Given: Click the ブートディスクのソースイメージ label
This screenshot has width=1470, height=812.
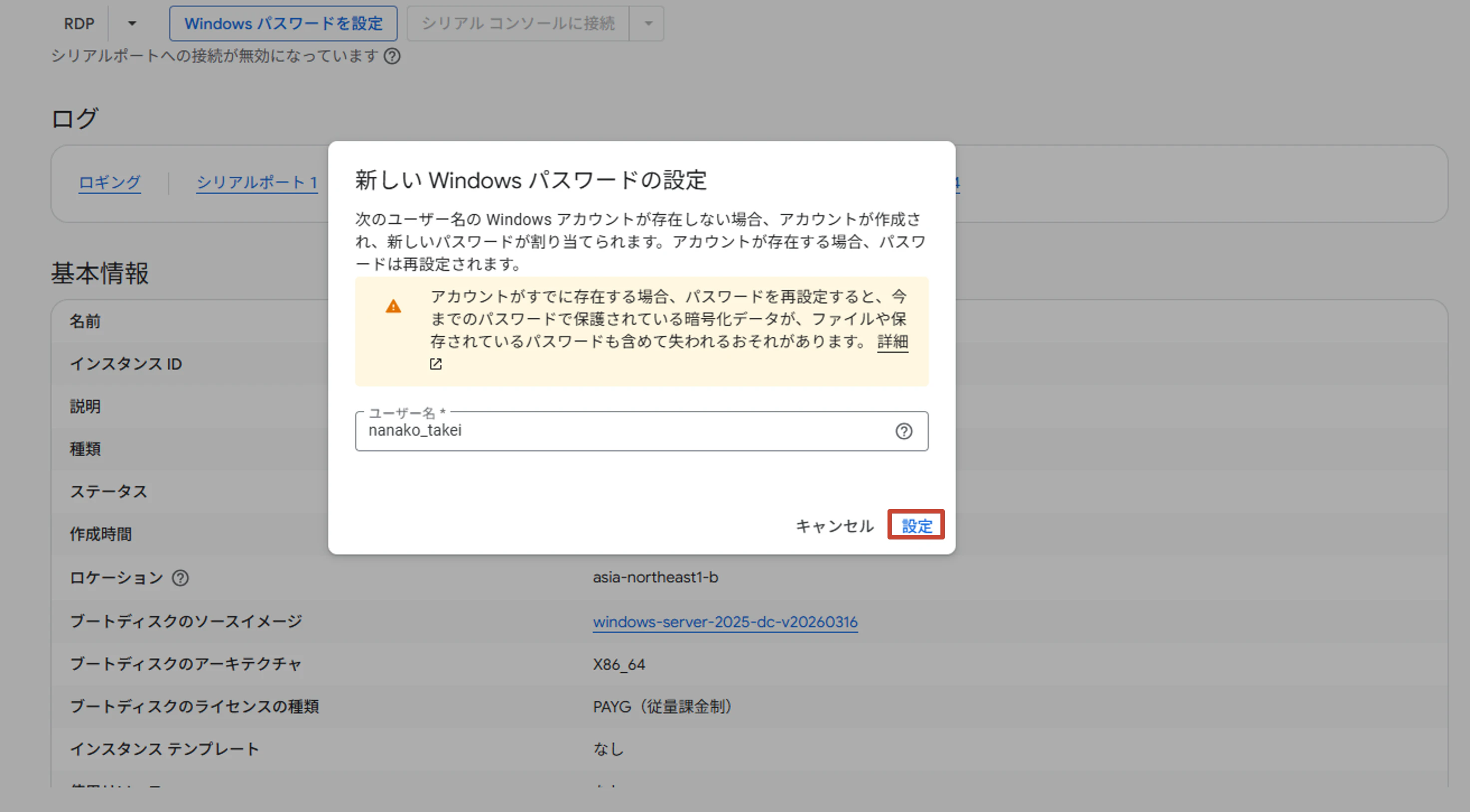Looking at the screenshot, I should [x=186, y=621].
